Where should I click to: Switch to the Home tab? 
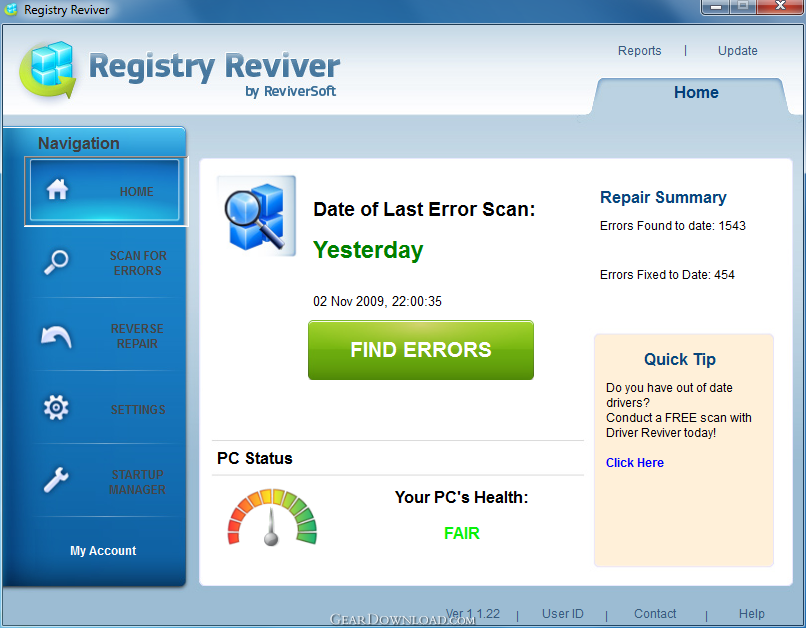tap(696, 93)
